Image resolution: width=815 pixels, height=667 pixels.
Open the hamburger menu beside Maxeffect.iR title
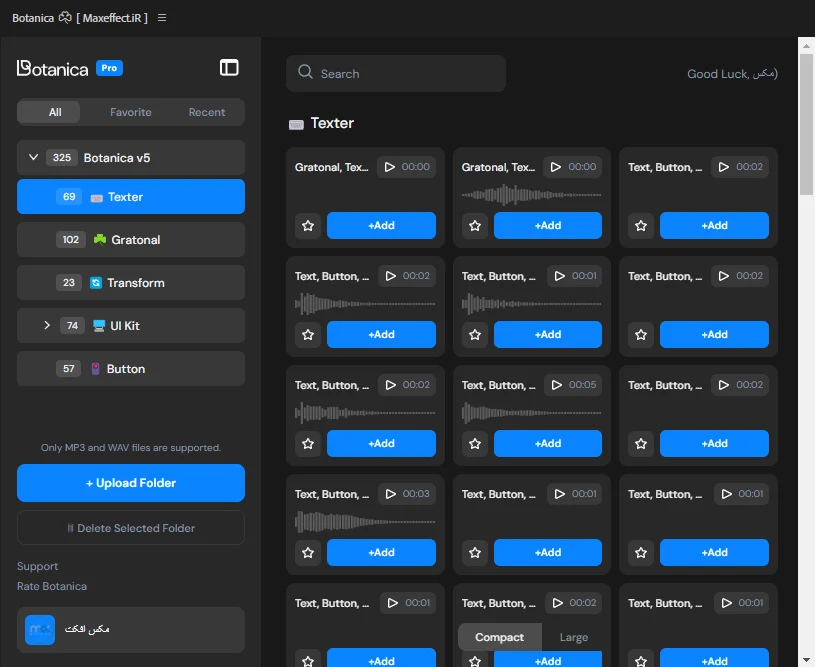click(162, 18)
